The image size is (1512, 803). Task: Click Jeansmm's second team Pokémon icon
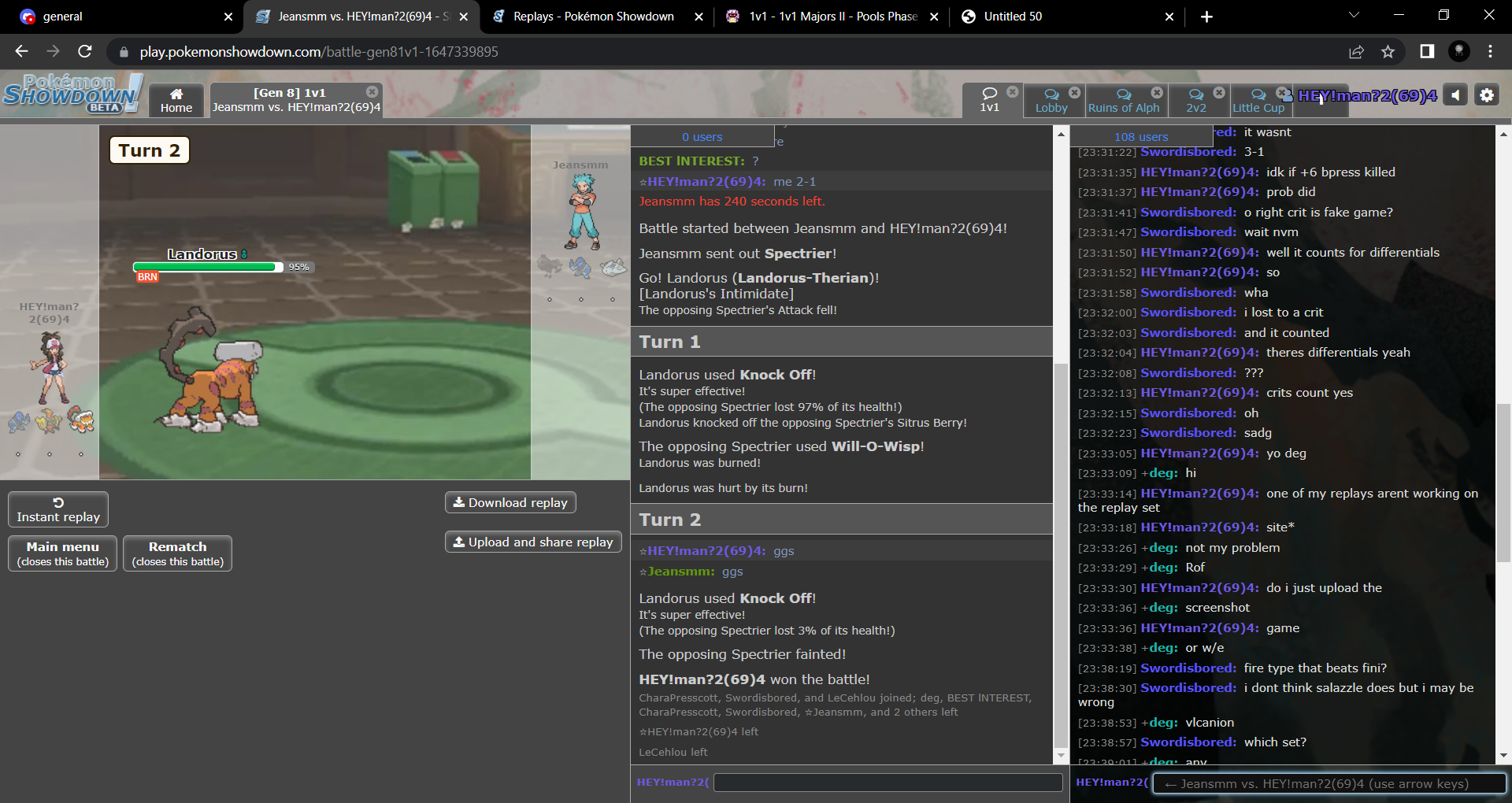[x=581, y=266]
